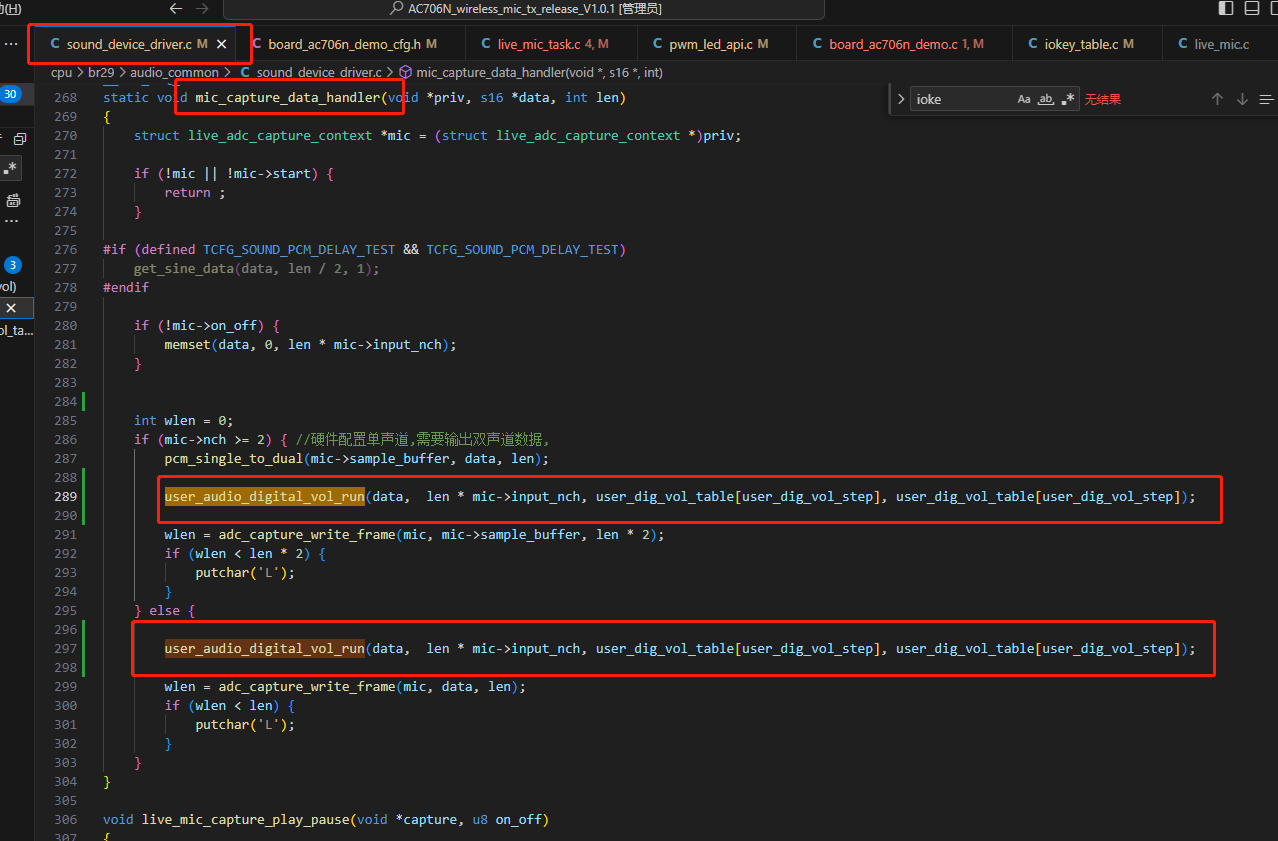The height and width of the screenshot is (841, 1278).
Task: Dismiss sidebar item with the X button
Action: tap(11, 308)
